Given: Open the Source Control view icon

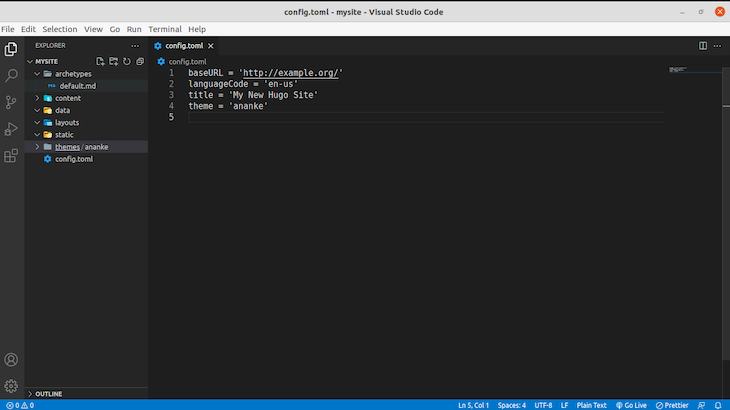Looking at the screenshot, I should coord(11,102).
